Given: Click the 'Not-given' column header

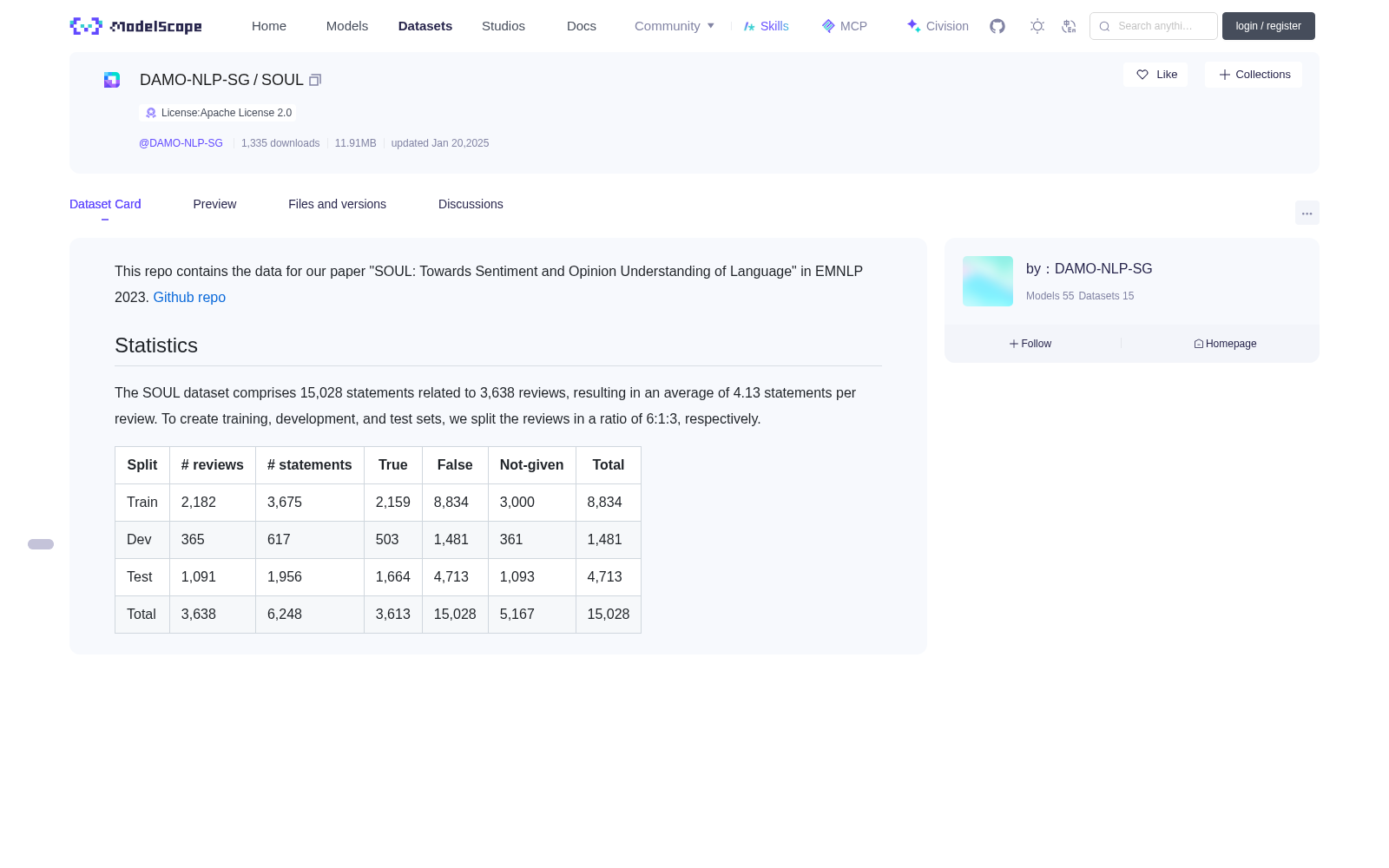Looking at the screenshot, I should click(532, 465).
